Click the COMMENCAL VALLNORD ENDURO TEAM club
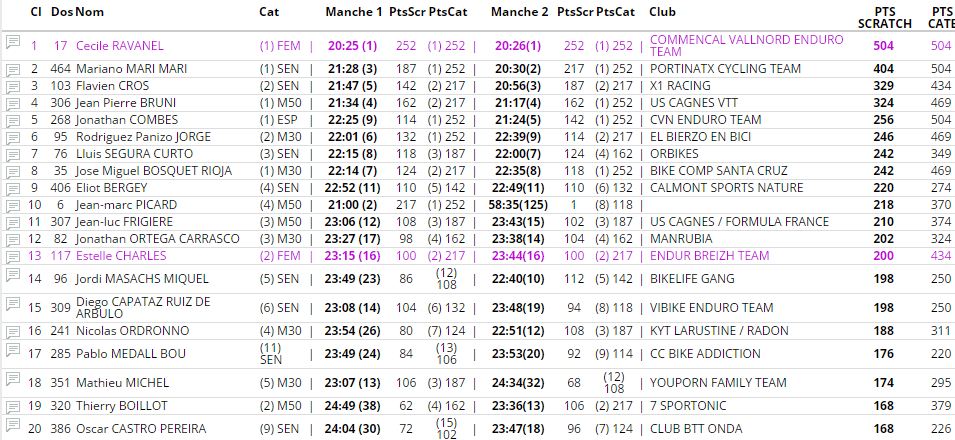 tap(745, 45)
